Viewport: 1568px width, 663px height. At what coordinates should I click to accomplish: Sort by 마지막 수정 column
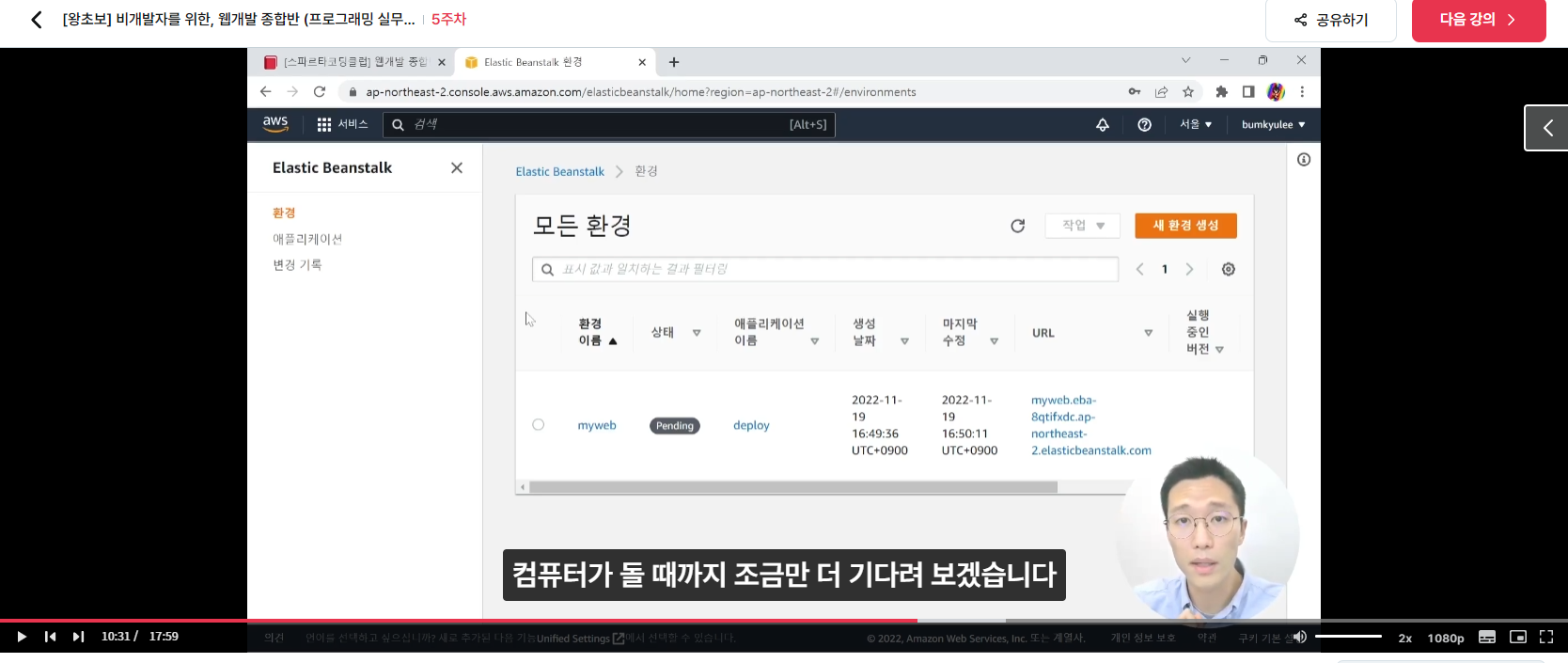coord(970,332)
